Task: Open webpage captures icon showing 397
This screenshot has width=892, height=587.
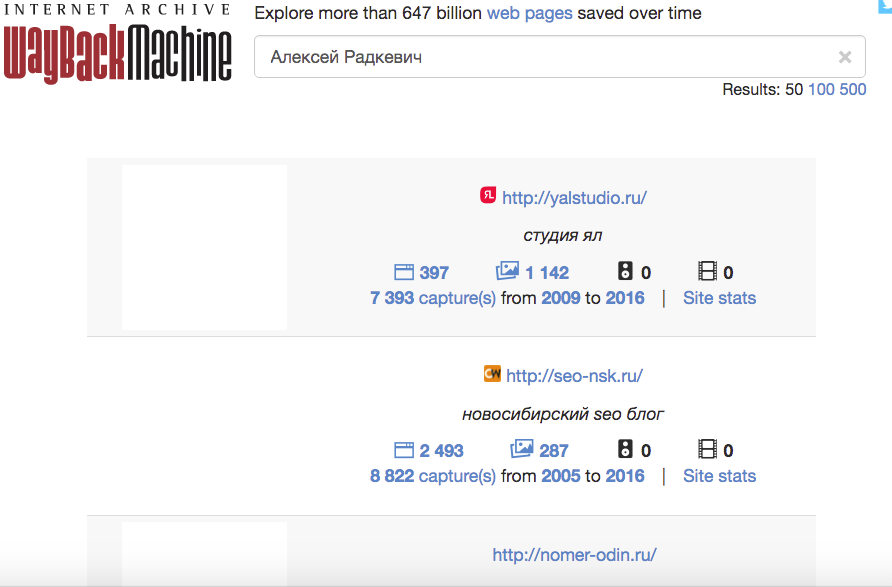Action: pos(404,272)
